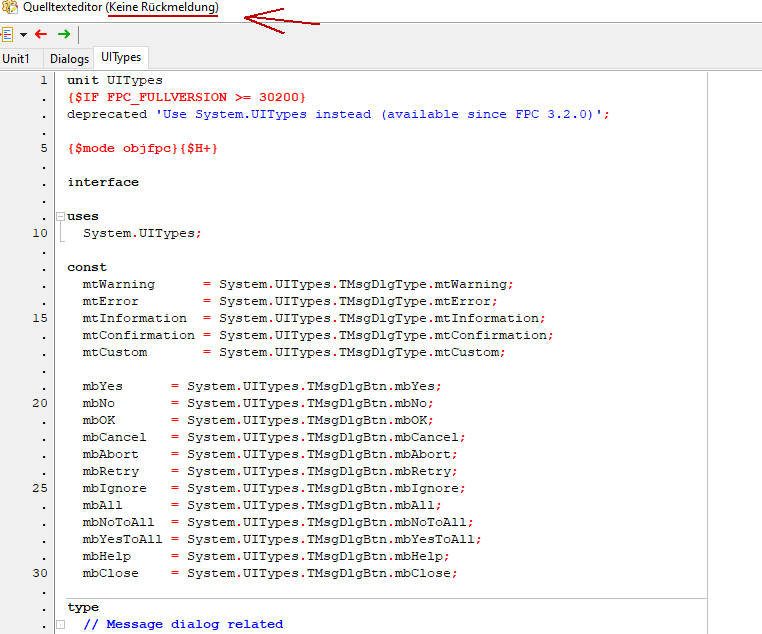Click 'System.UITypes.TMsgDlgType.mtCustom;' value
Screen dimensions: 762x634
point(363,352)
